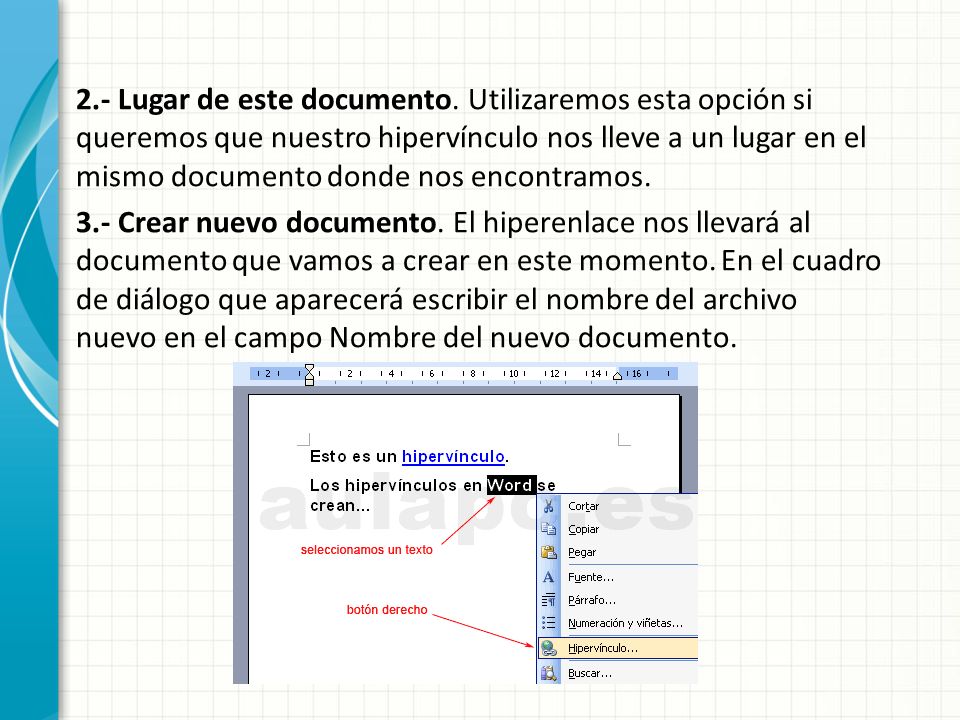
Task: Click 'Los hipervínculos en' text
Action: (396, 486)
